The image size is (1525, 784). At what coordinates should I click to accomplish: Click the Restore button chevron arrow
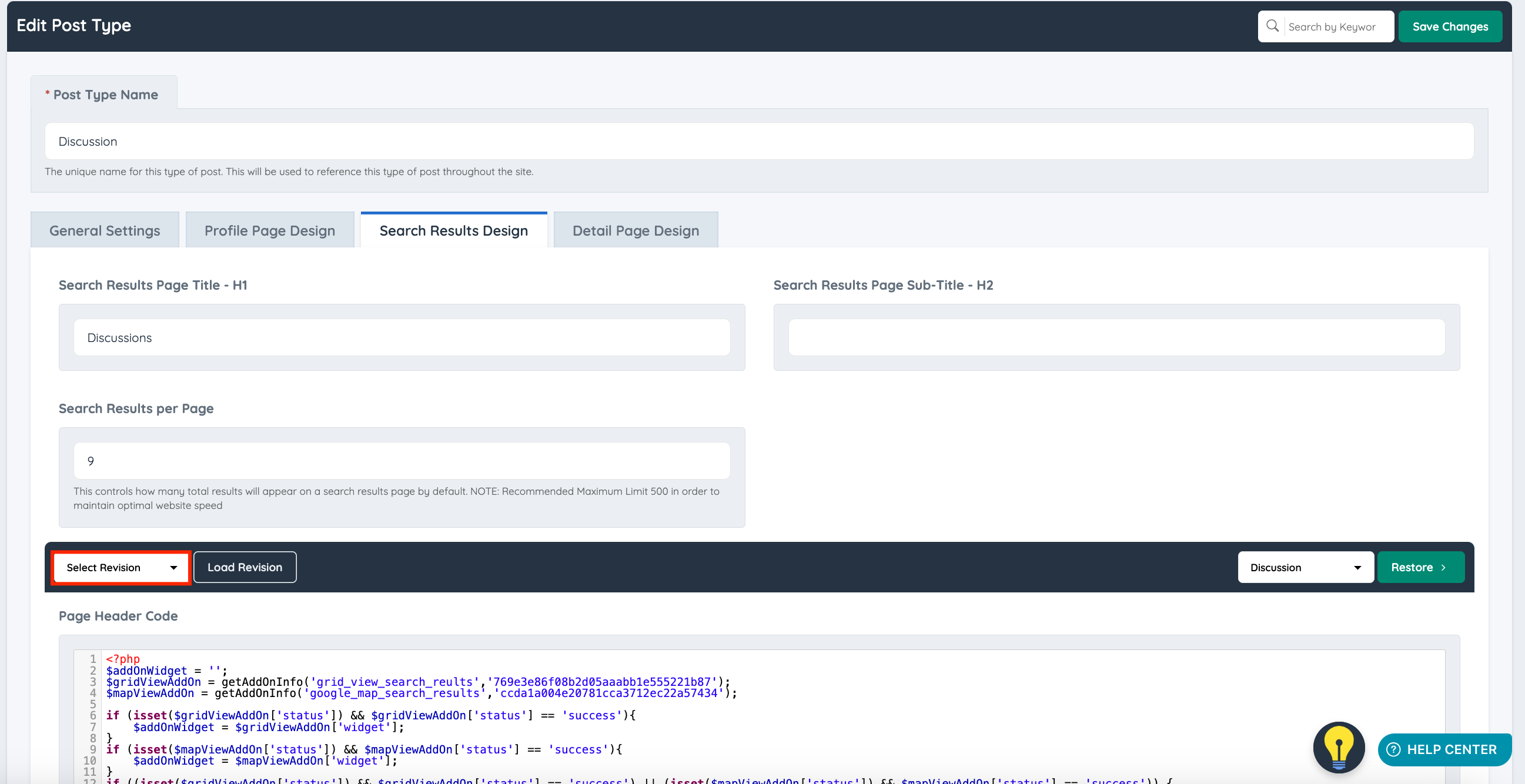[x=1443, y=568]
